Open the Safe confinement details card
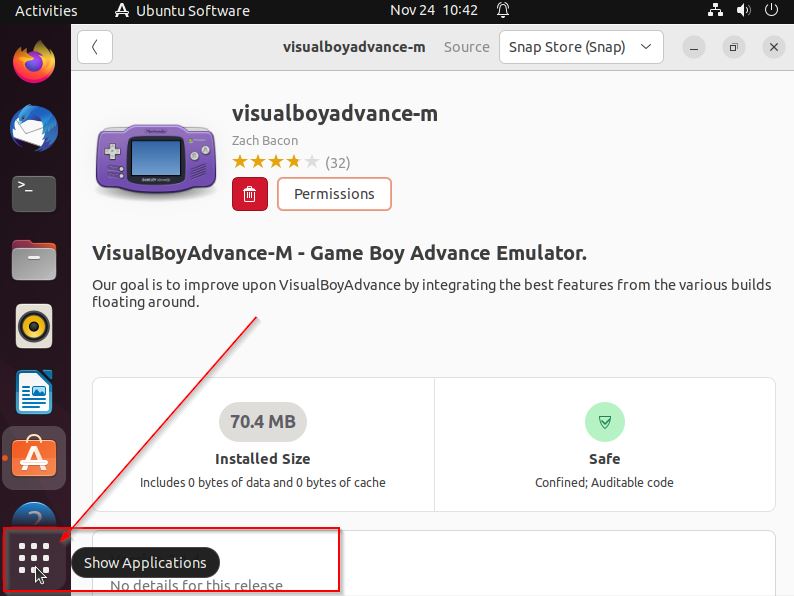The image size is (794, 596). [605, 444]
